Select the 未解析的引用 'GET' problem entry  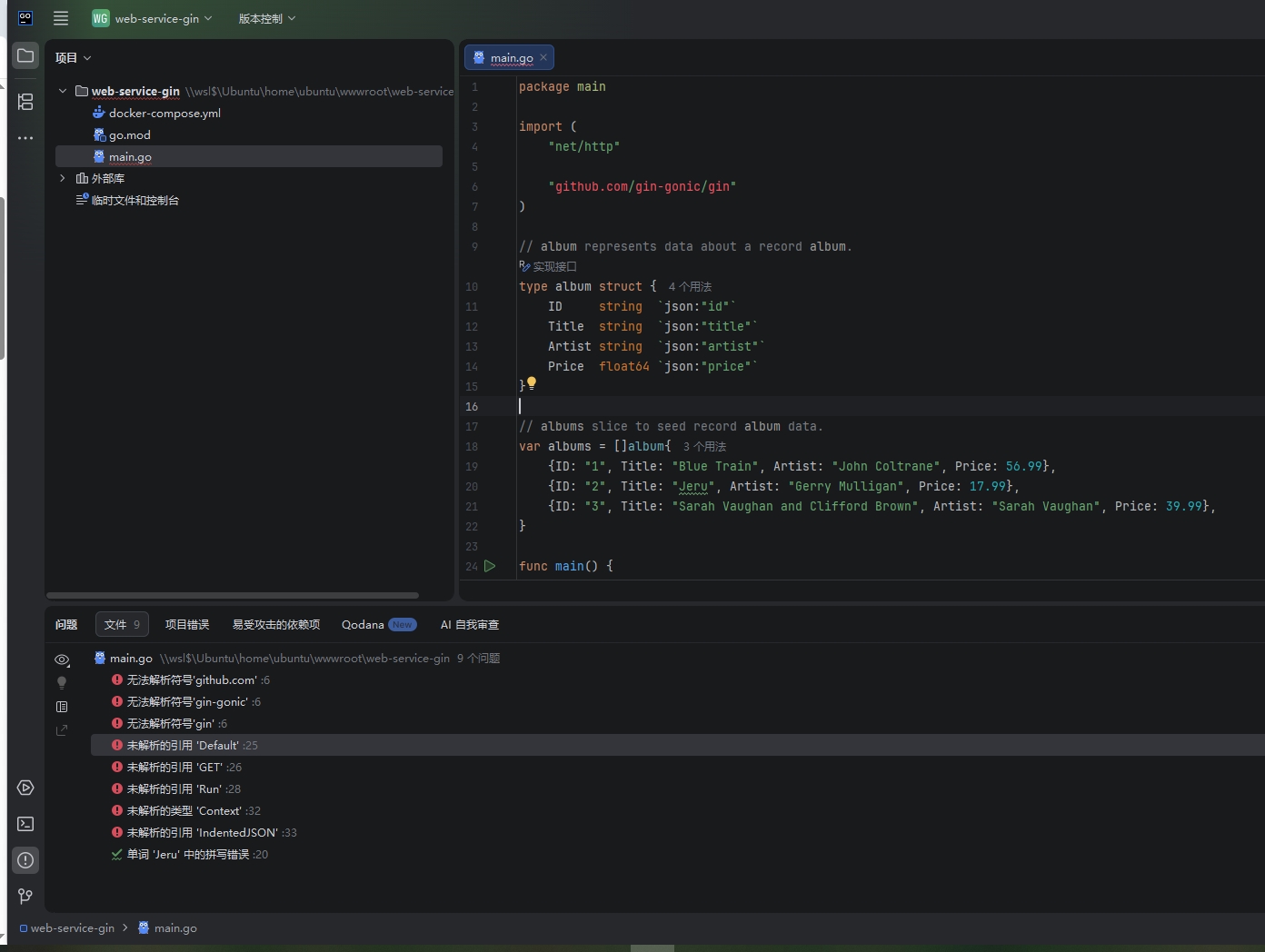tap(174, 767)
